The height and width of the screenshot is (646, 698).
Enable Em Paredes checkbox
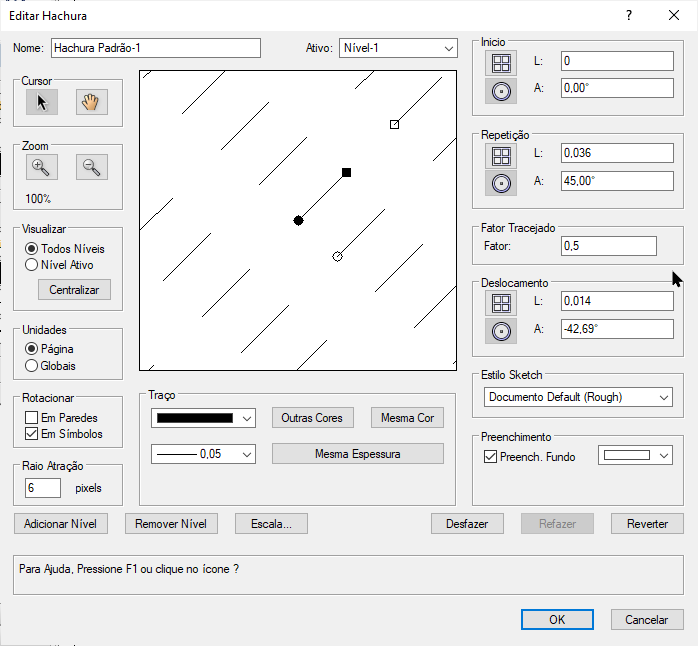click(31, 418)
